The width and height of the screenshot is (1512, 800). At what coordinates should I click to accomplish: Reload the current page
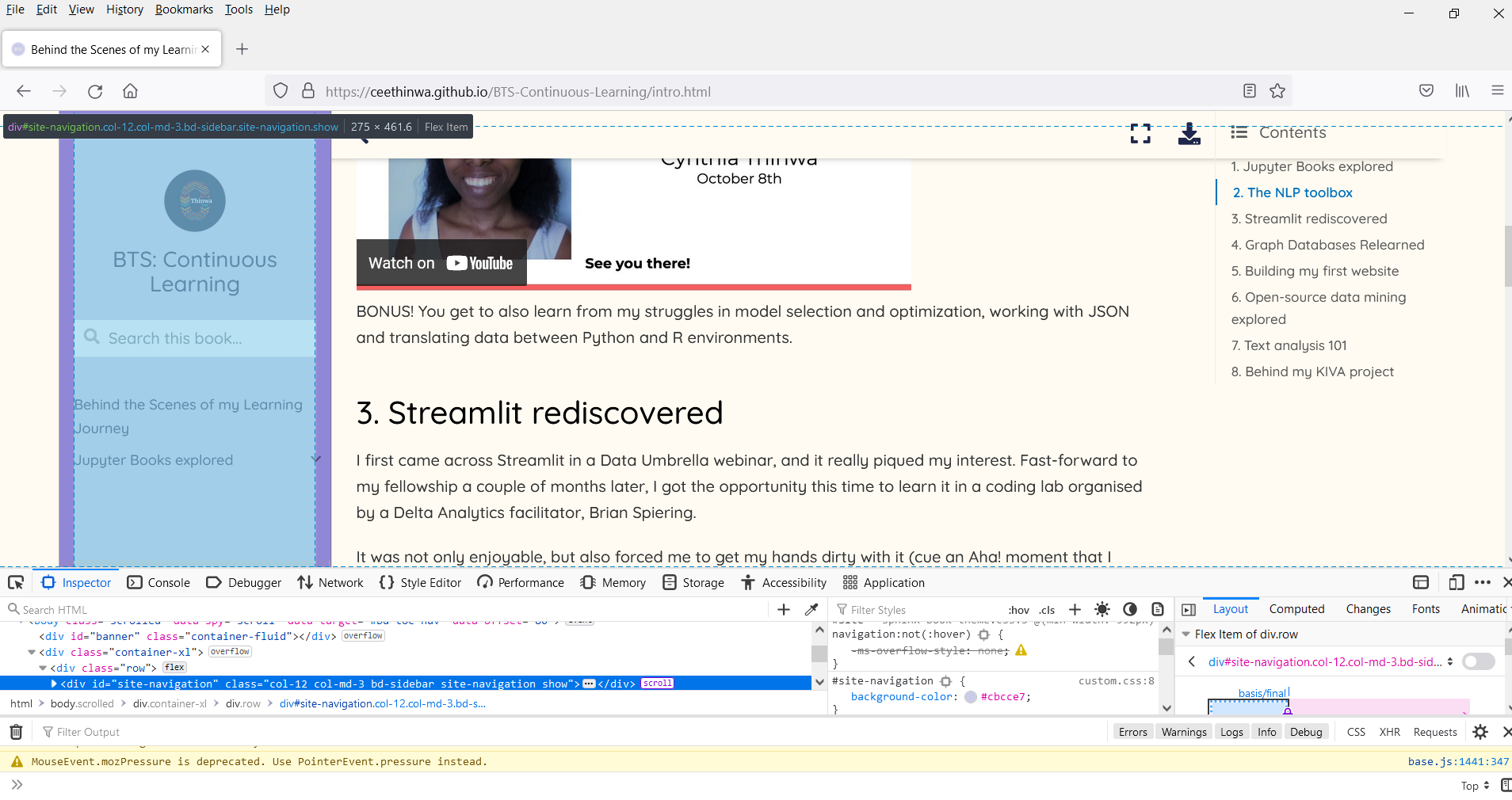(95, 91)
